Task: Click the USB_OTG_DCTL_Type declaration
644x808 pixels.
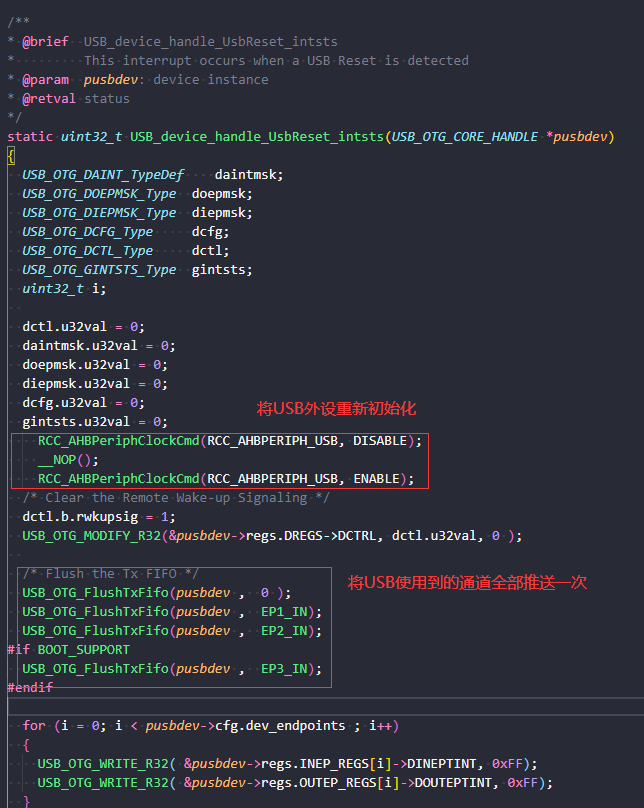Action: click(x=126, y=251)
